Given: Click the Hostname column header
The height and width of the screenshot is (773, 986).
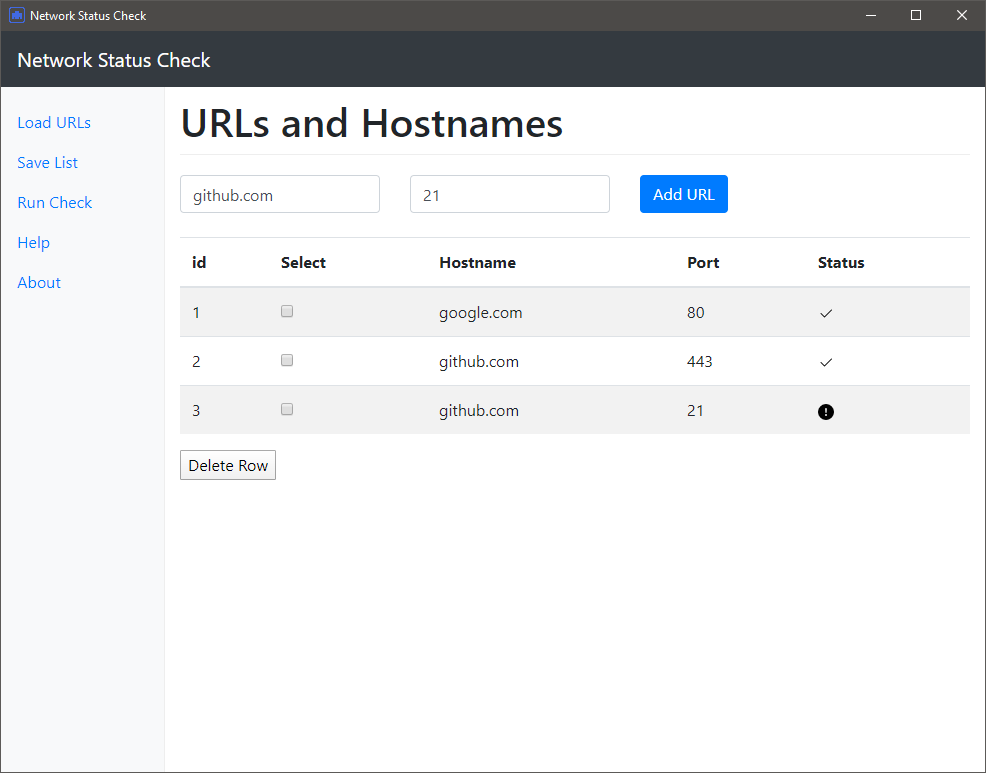Looking at the screenshot, I should click(x=477, y=263).
